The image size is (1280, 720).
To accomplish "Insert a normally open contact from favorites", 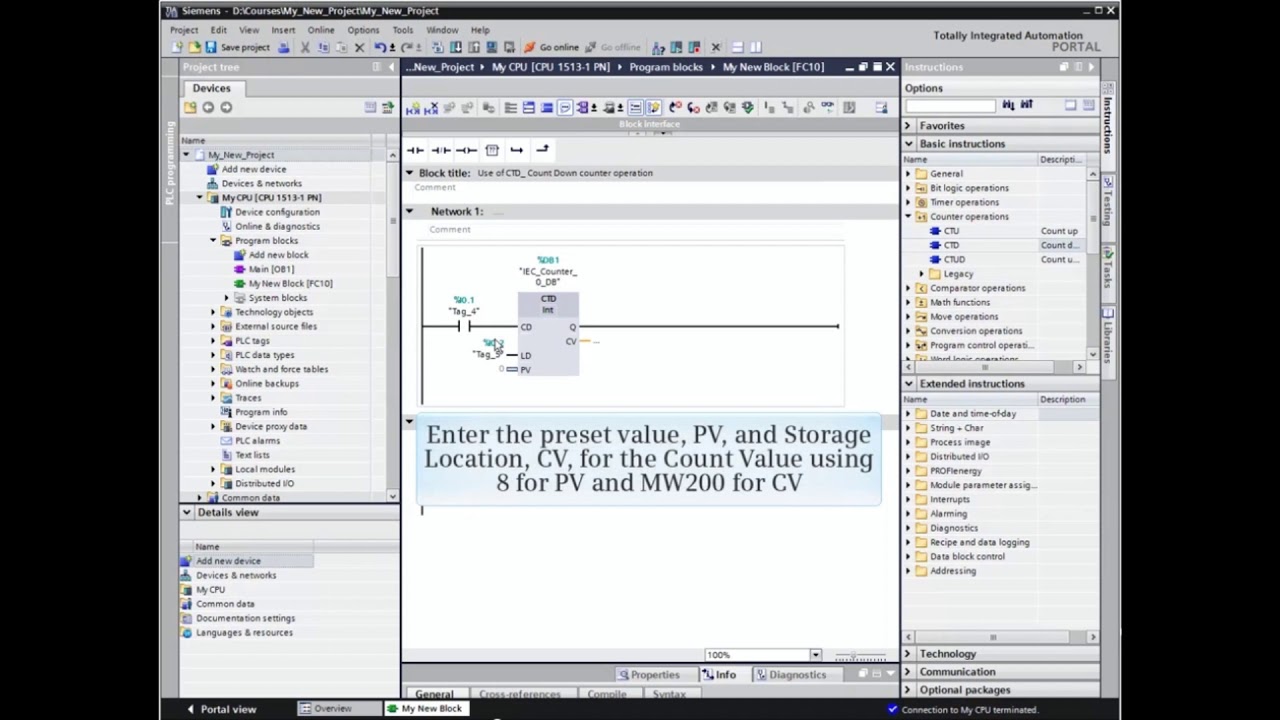I will pyautogui.click(x=415, y=150).
